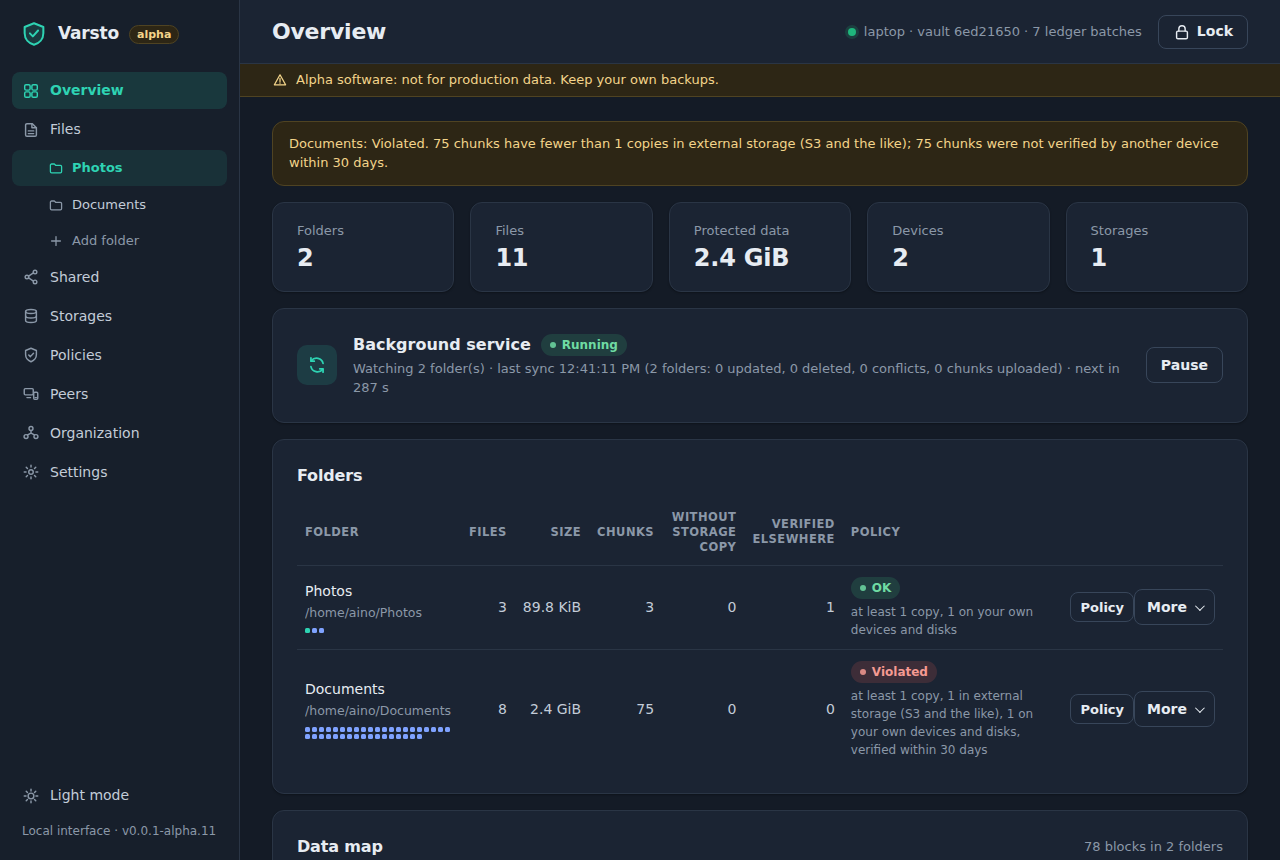Open Policy for the Photos folder
The width and height of the screenshot is (1280, 860).
pos(1102,607)
